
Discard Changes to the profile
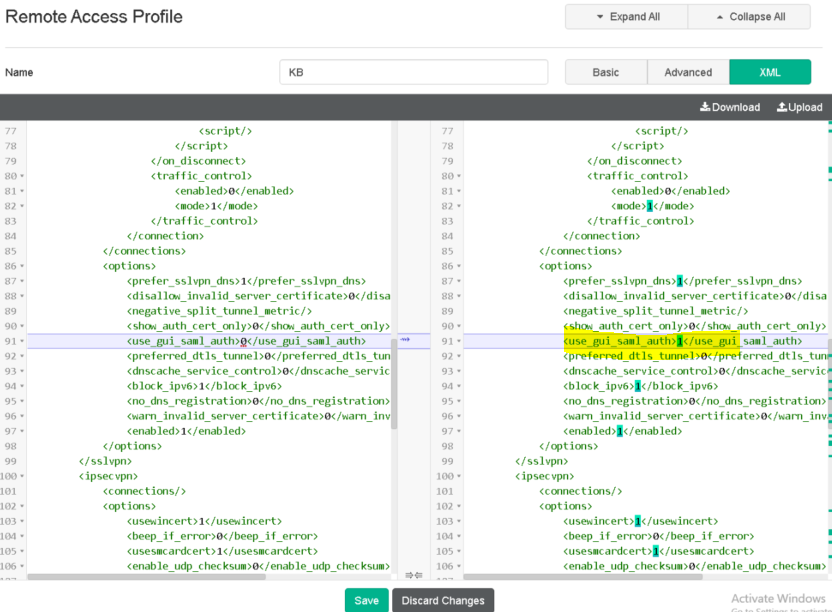click(x=442, y=600)
